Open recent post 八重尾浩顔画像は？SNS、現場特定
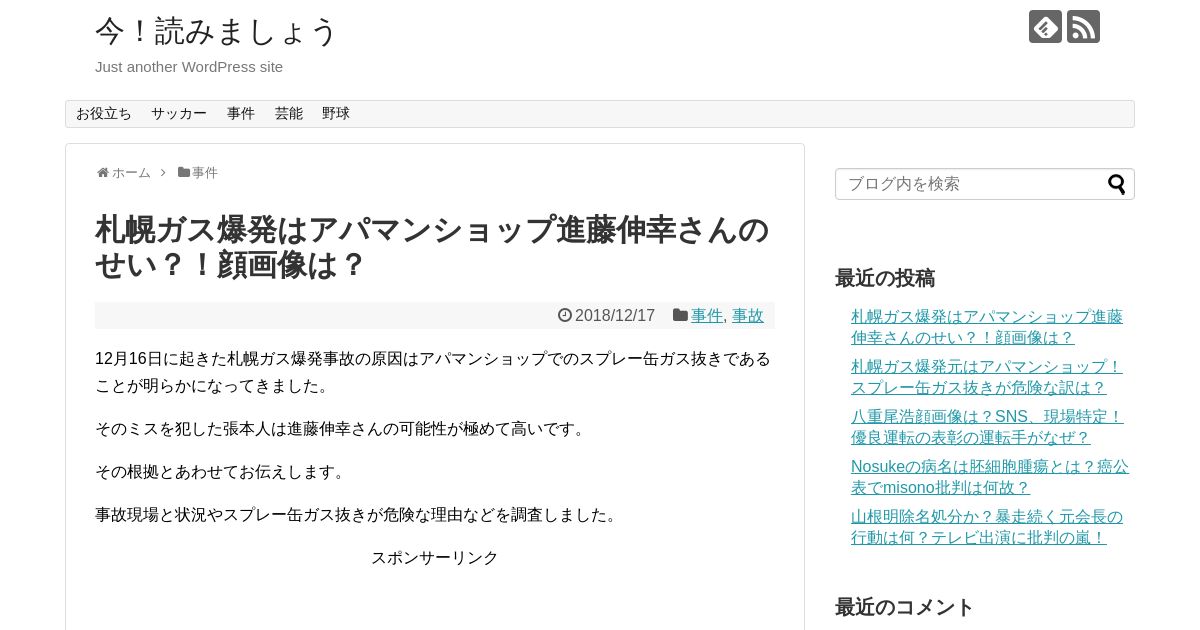The width and height of the screenshot is (1200, 630). click(987, 427)
